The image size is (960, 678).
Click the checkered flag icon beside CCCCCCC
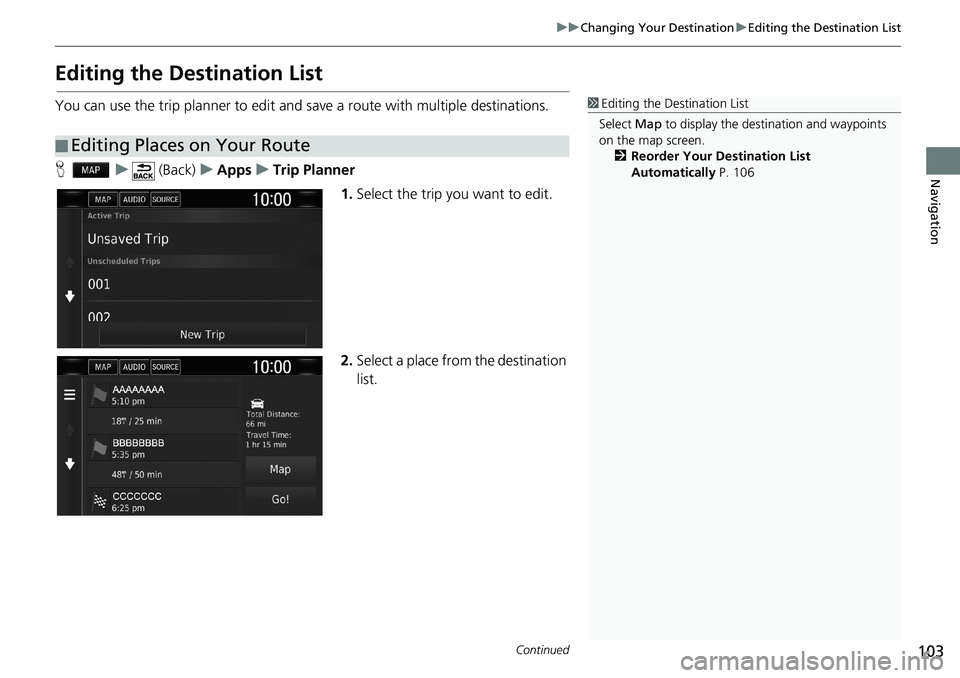[x=99, y=502]
